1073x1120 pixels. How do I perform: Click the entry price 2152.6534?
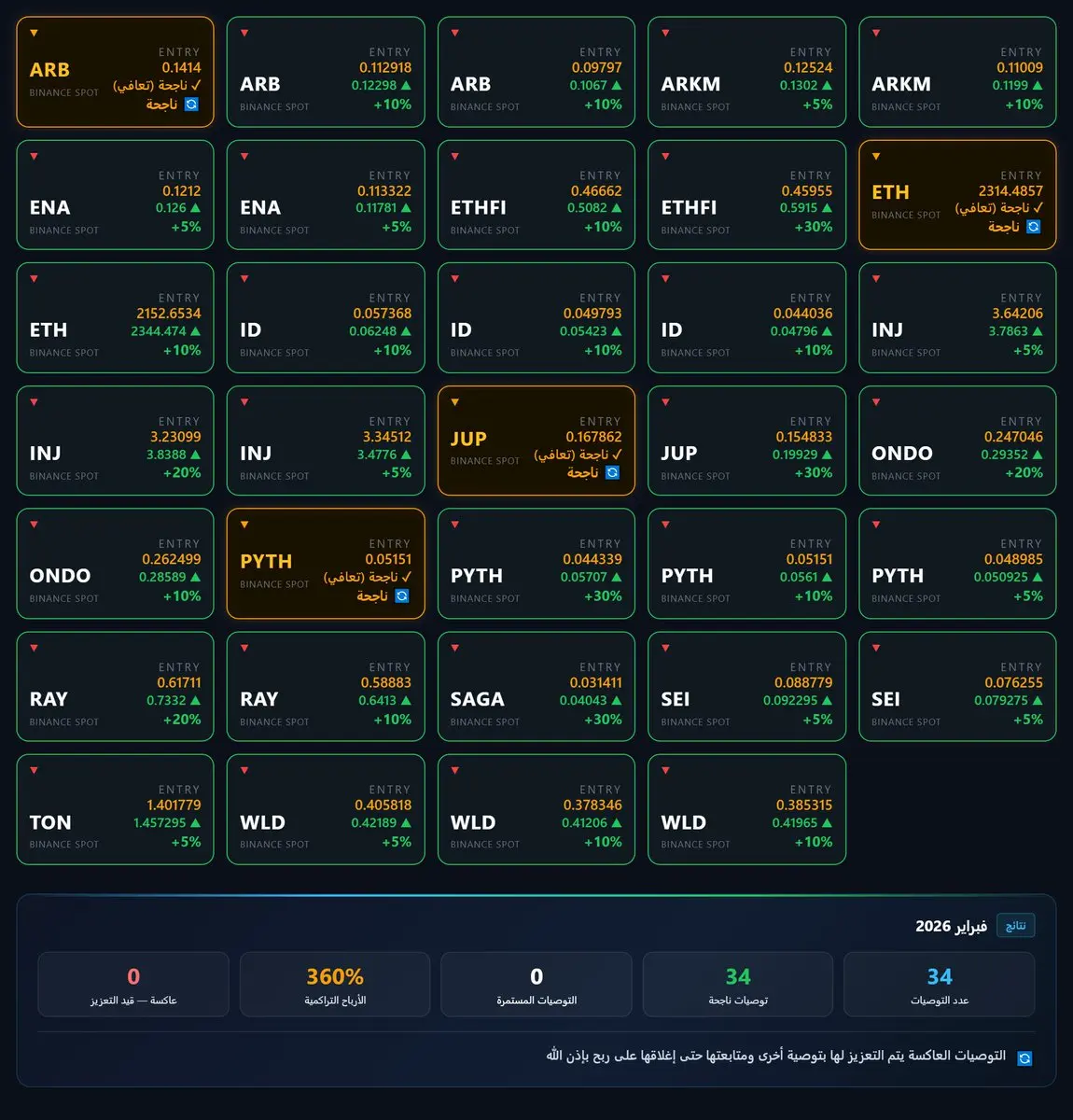click(x=169, y=314)
